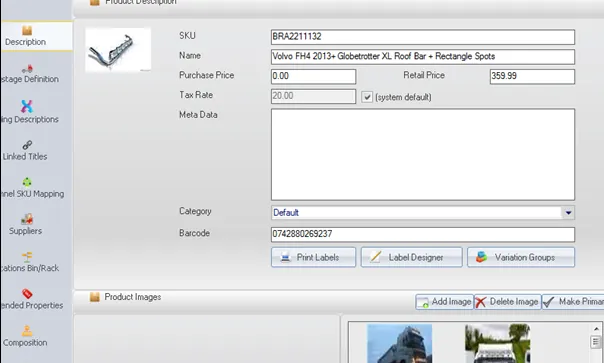Click the Channel SKU Mapping green icon

point(27,182)
